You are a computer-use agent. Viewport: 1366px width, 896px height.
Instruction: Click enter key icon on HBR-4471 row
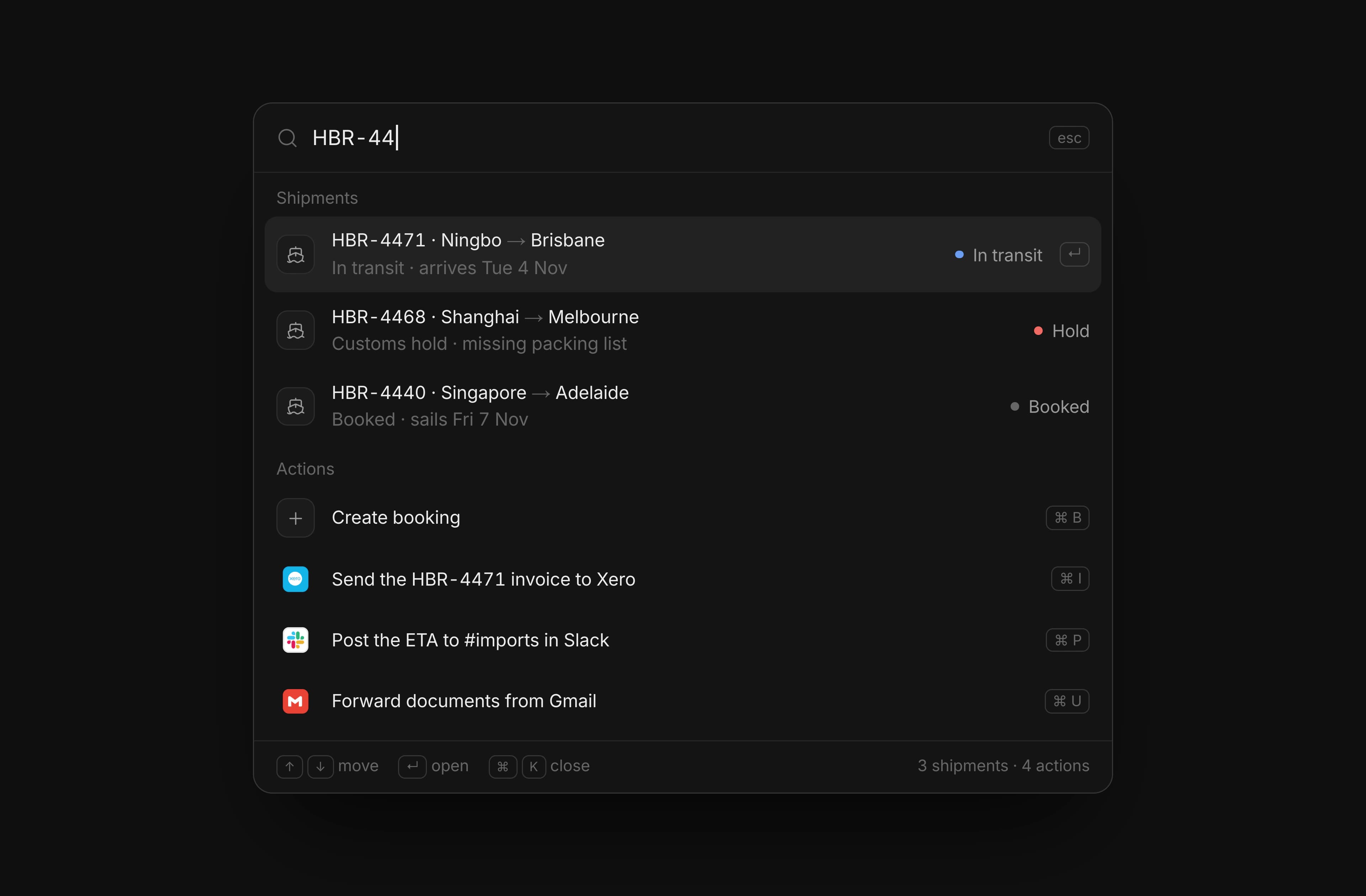pos(1074,254)
